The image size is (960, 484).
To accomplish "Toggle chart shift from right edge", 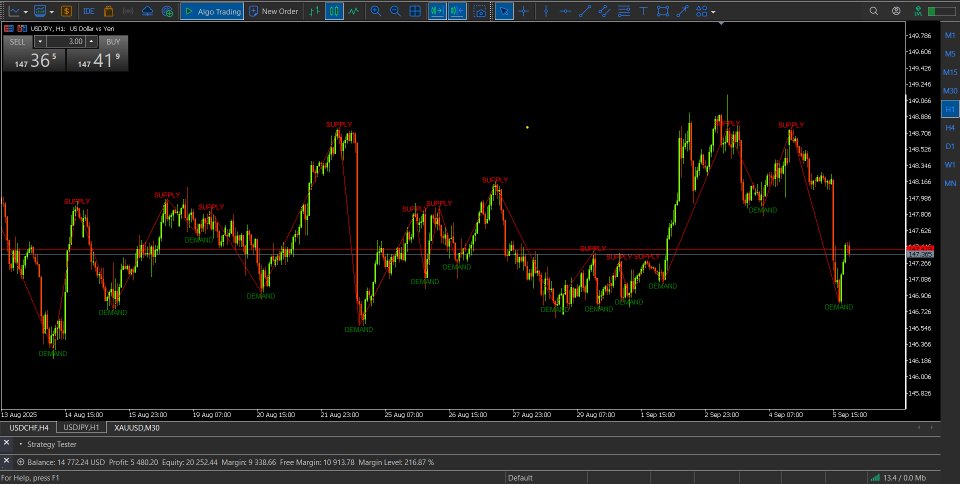I will (457, 11).
